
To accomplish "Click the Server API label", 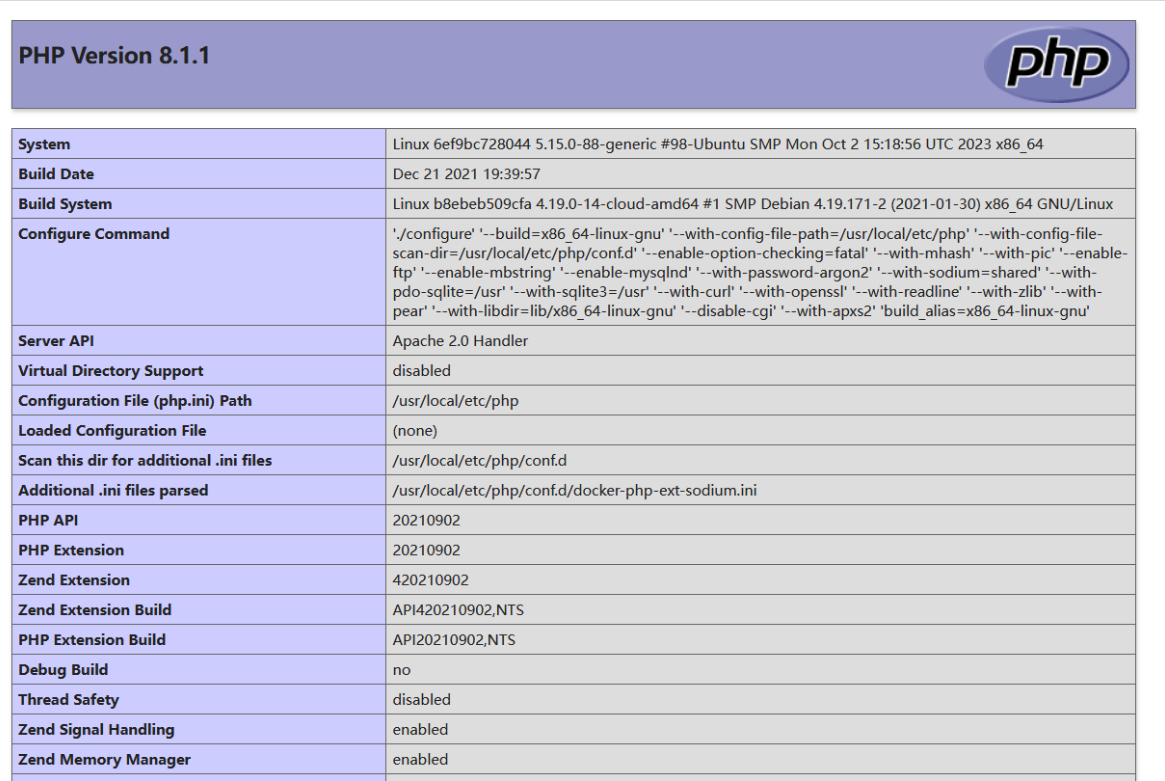I will (56, 340).
